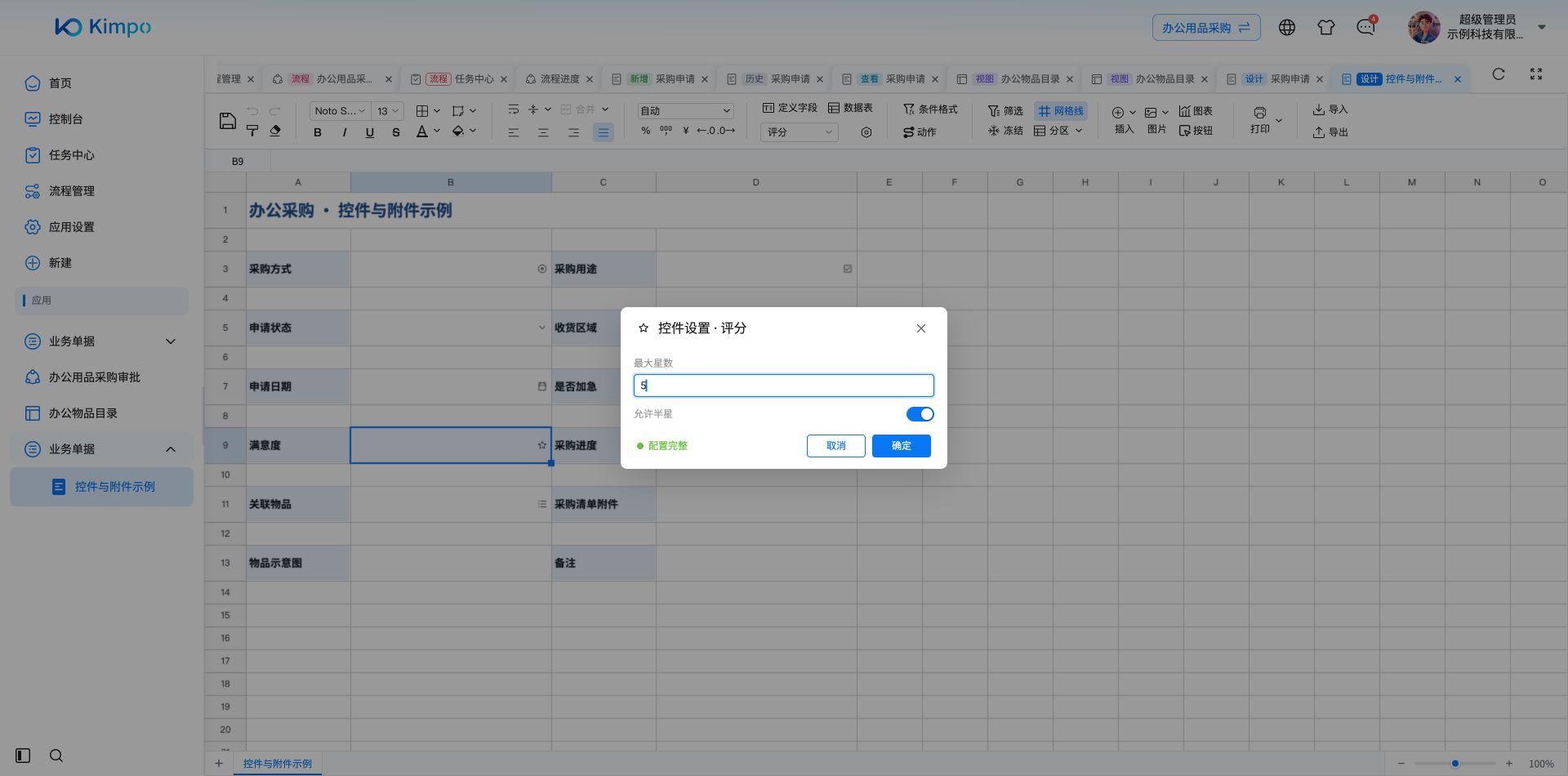Click the control settings gear icon

pos(866,132)
